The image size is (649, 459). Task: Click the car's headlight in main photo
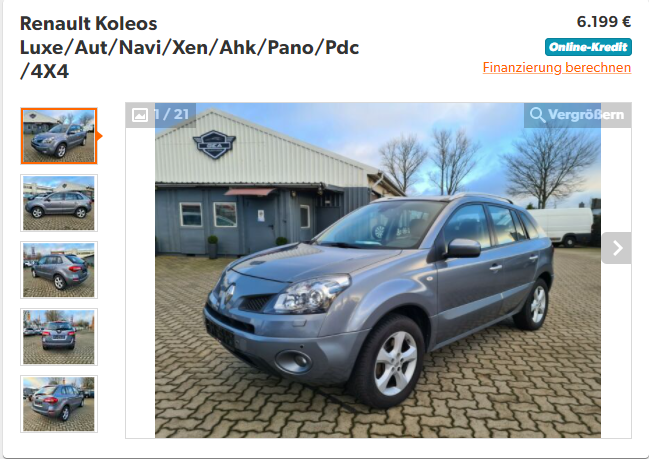[311, 295]
